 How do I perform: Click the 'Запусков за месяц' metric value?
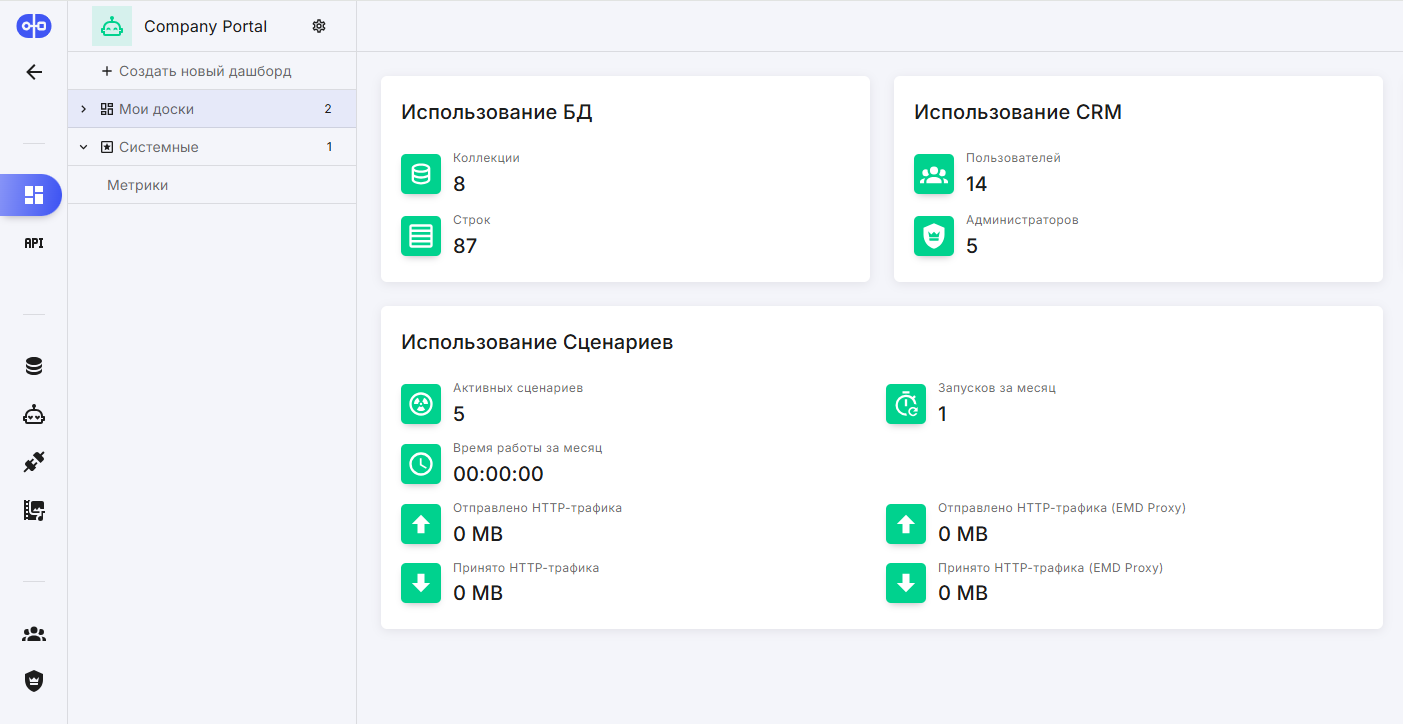pos(941,413)
